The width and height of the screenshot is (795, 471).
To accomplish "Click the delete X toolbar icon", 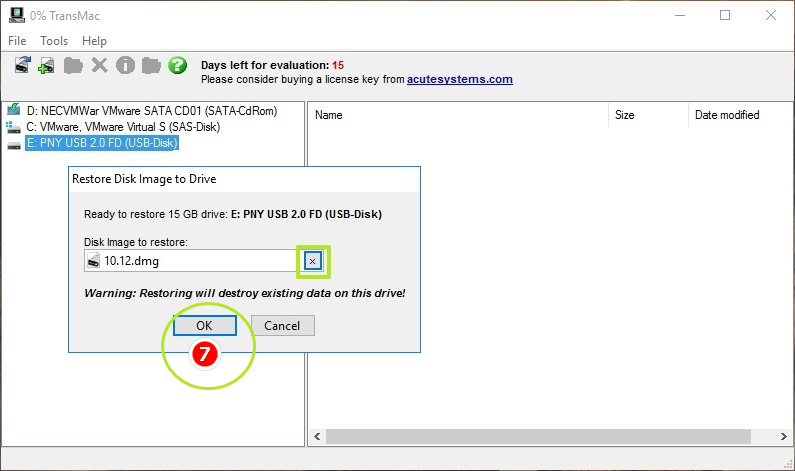I will 100,65.
